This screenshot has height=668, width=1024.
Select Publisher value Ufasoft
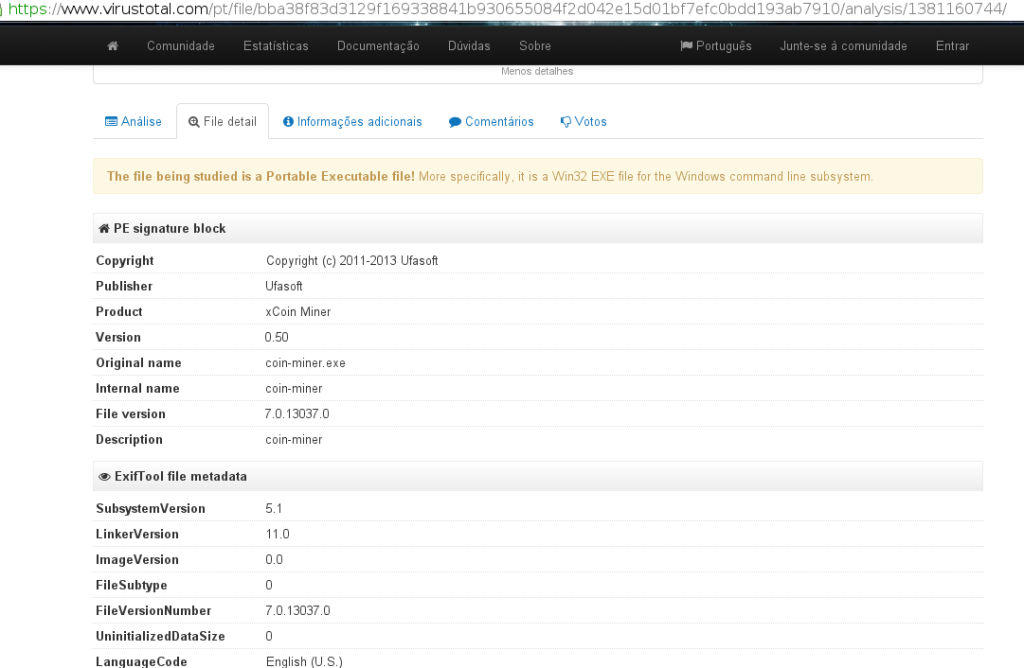click(x=283, y=286)
